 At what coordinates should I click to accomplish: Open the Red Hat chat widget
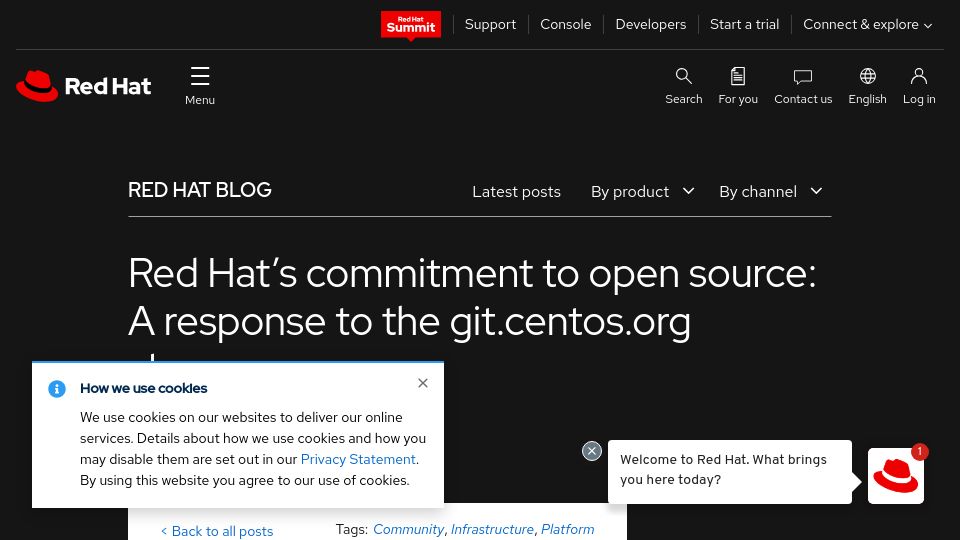point(895,476)
